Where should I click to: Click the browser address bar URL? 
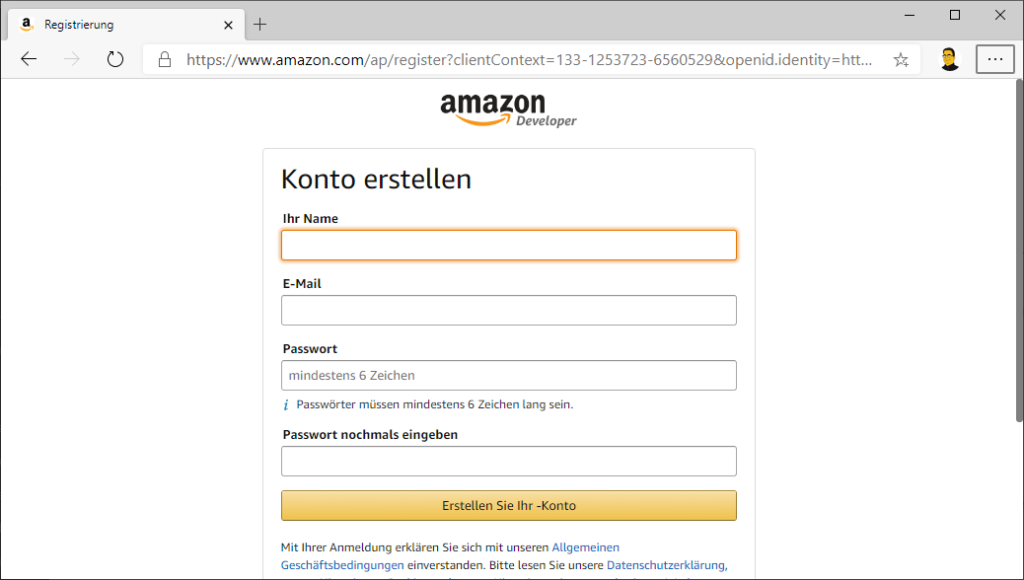click(x=520, y=59)
